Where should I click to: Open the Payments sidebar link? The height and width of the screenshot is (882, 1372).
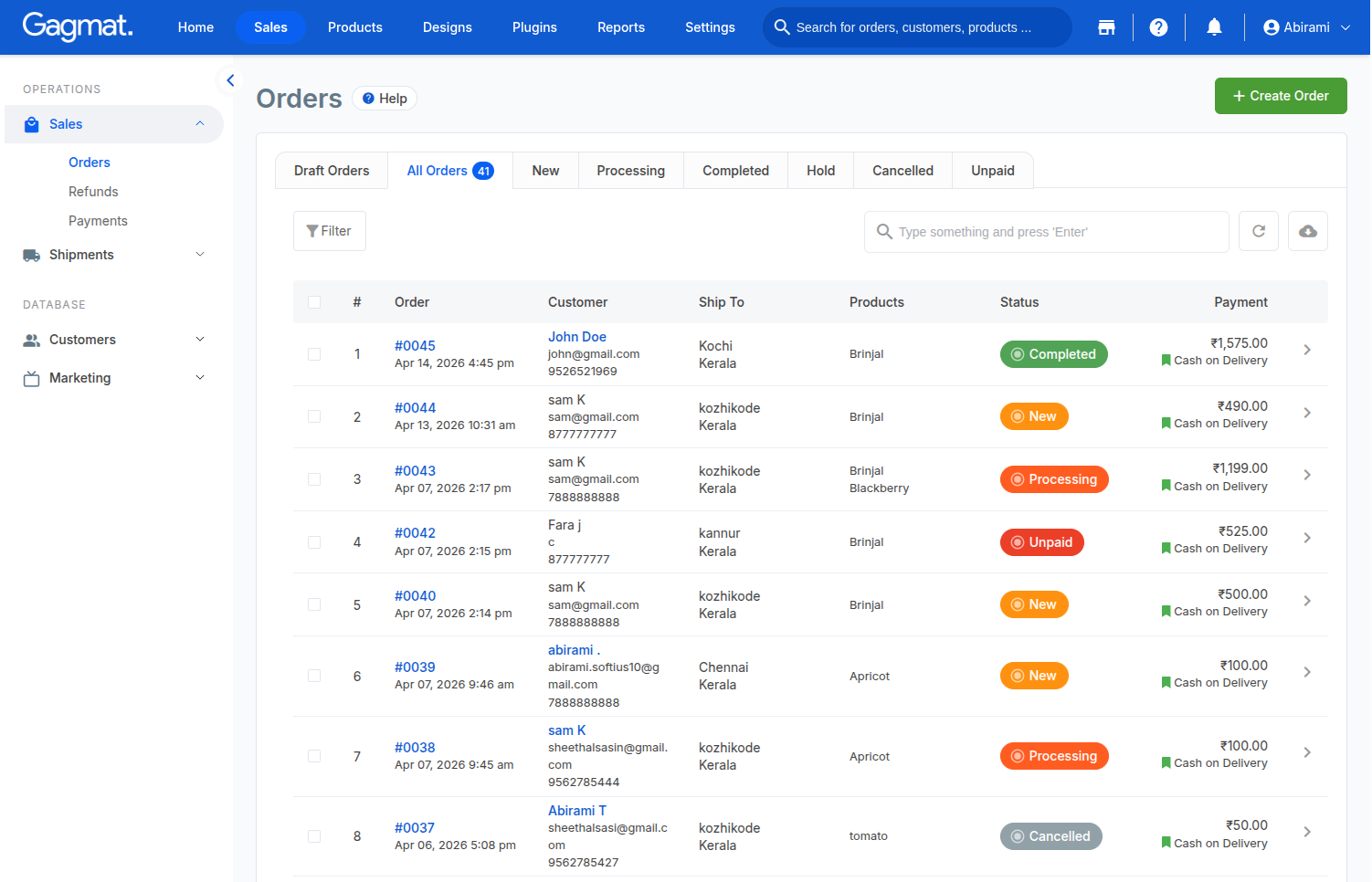pyautogui.click(x=98, y=221)
